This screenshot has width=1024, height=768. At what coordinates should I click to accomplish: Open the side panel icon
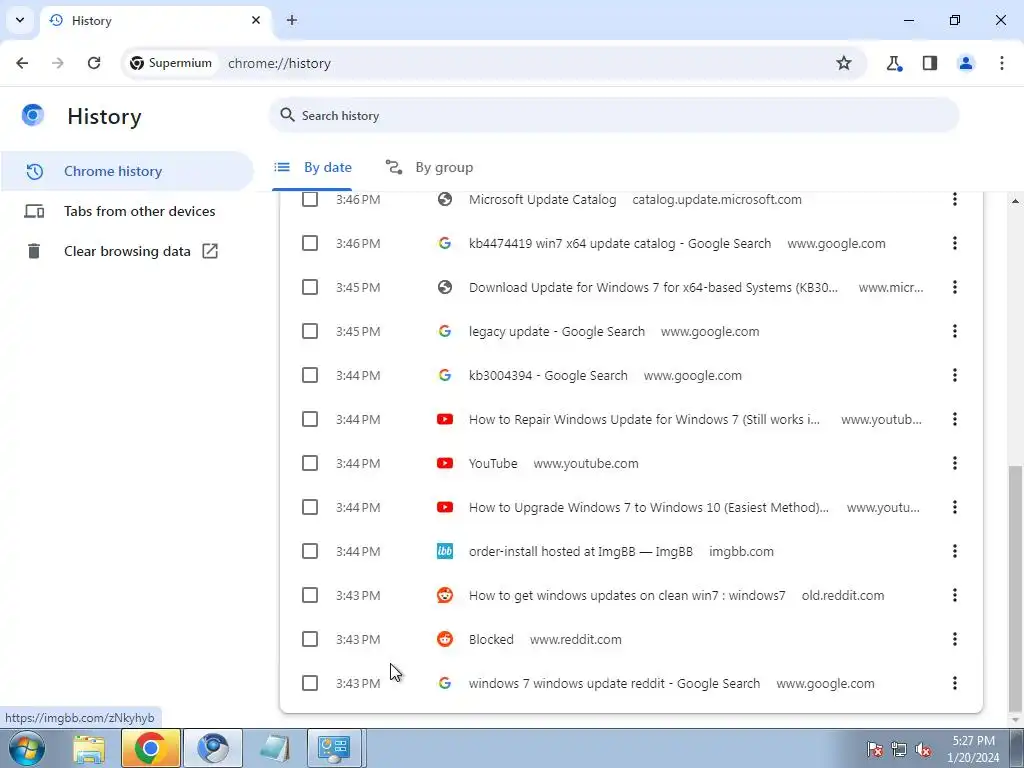930,63
